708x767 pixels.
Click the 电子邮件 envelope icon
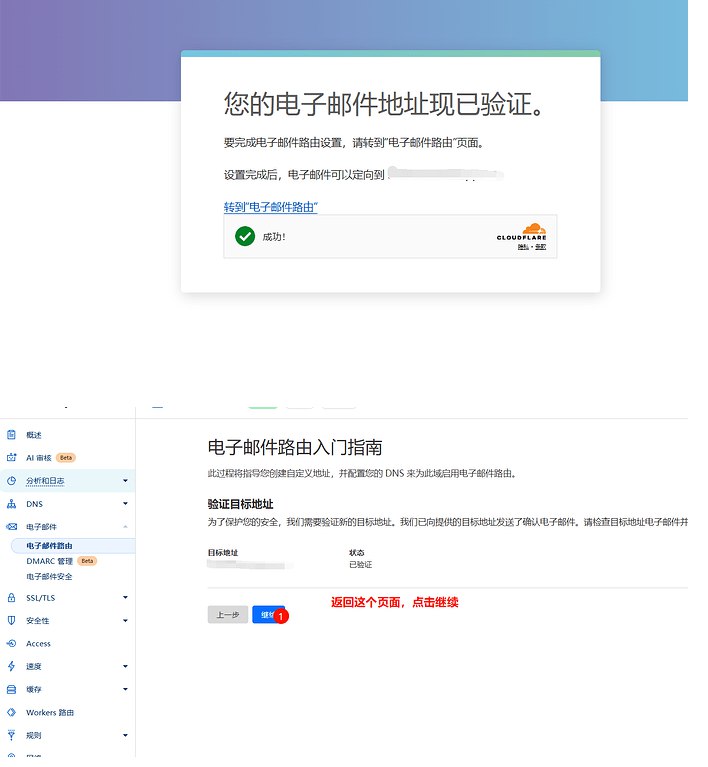(x=11, y=527)
